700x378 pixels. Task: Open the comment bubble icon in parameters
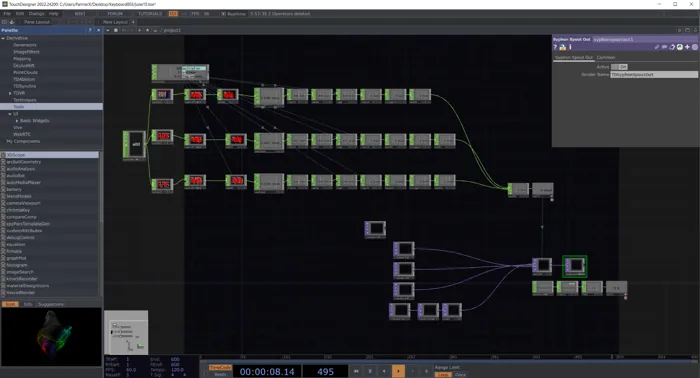(664, 47)
